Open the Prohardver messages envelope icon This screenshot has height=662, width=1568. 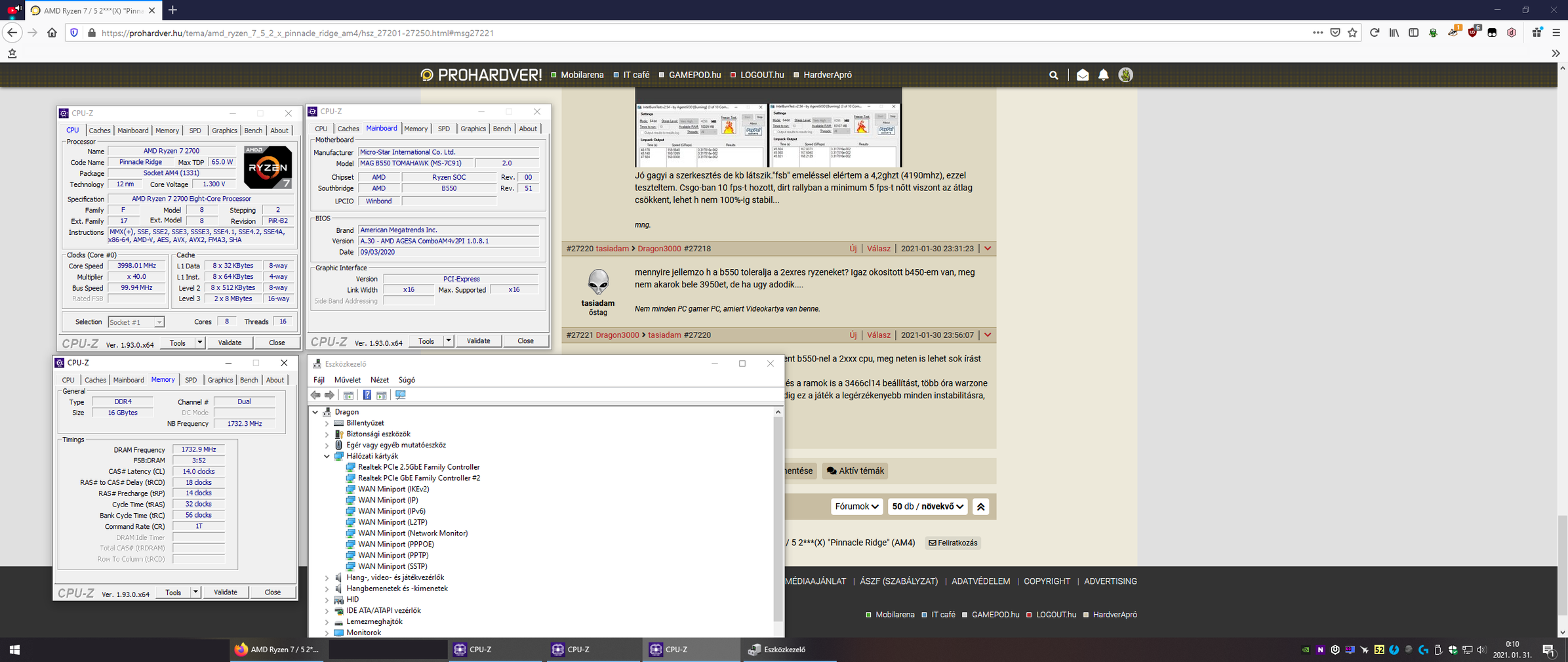click(x=1083, y=75)
